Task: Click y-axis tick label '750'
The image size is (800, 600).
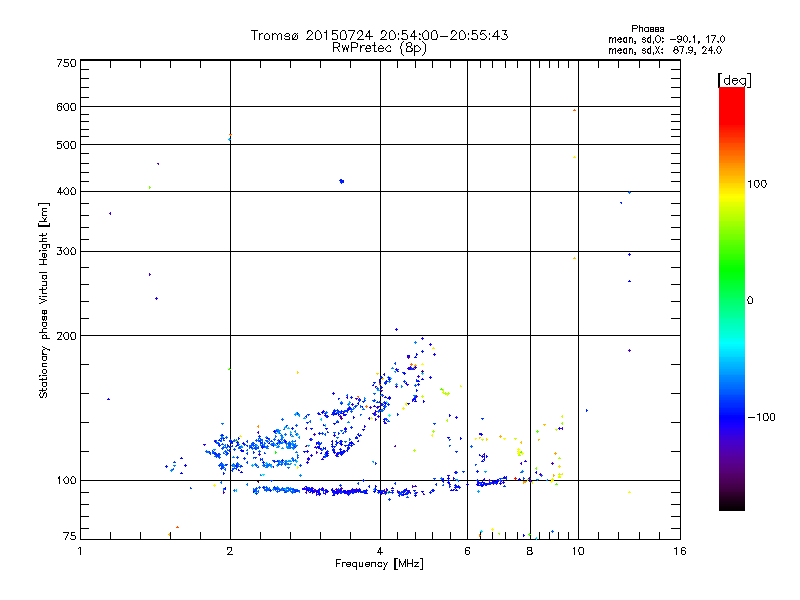Action: click(66, 63)
